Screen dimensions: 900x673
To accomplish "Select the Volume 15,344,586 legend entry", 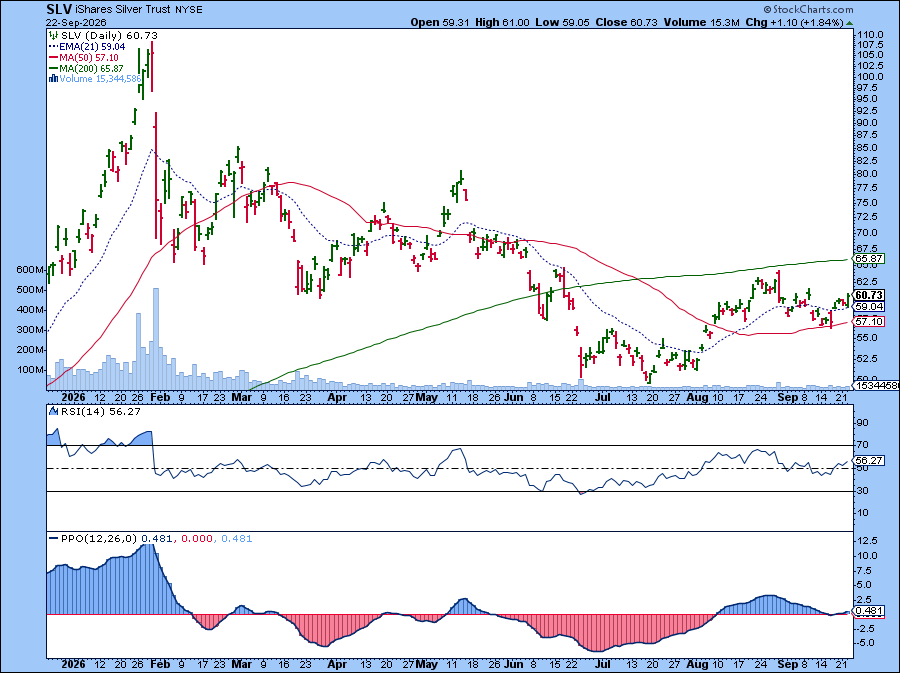I will (100, 79).
